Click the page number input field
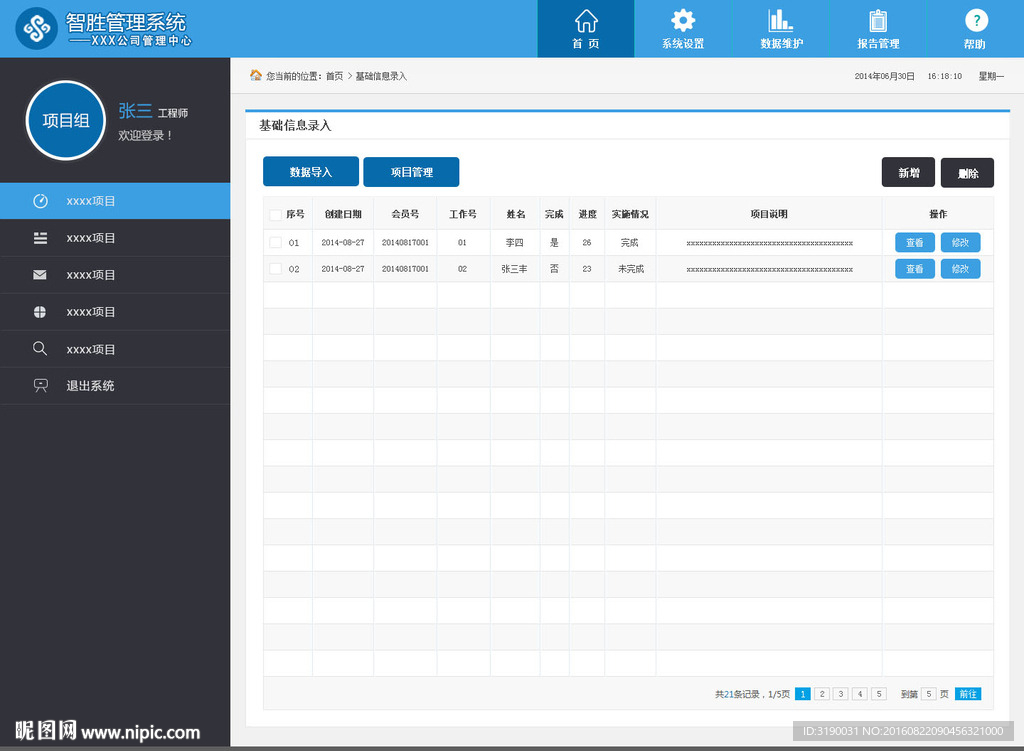The height and width of the screenshot is (751, 1024). click(x=929, y=694)
